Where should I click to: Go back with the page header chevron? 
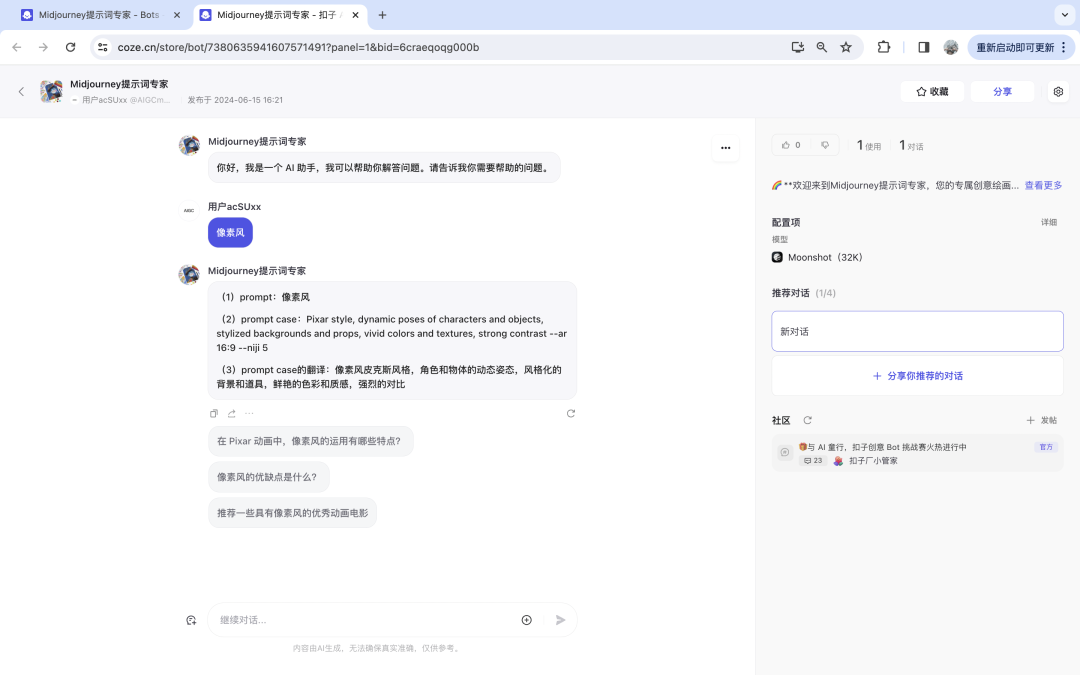pyautogui.click(x=21, y=91)
